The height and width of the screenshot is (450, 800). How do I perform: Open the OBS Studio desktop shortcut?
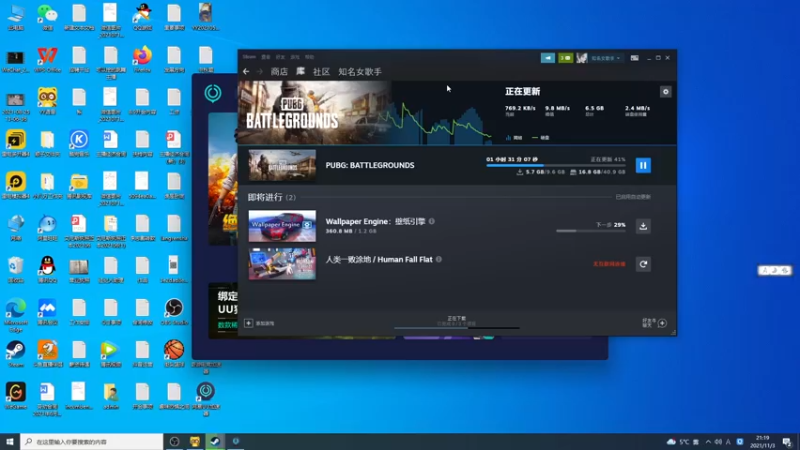point(174,311)
